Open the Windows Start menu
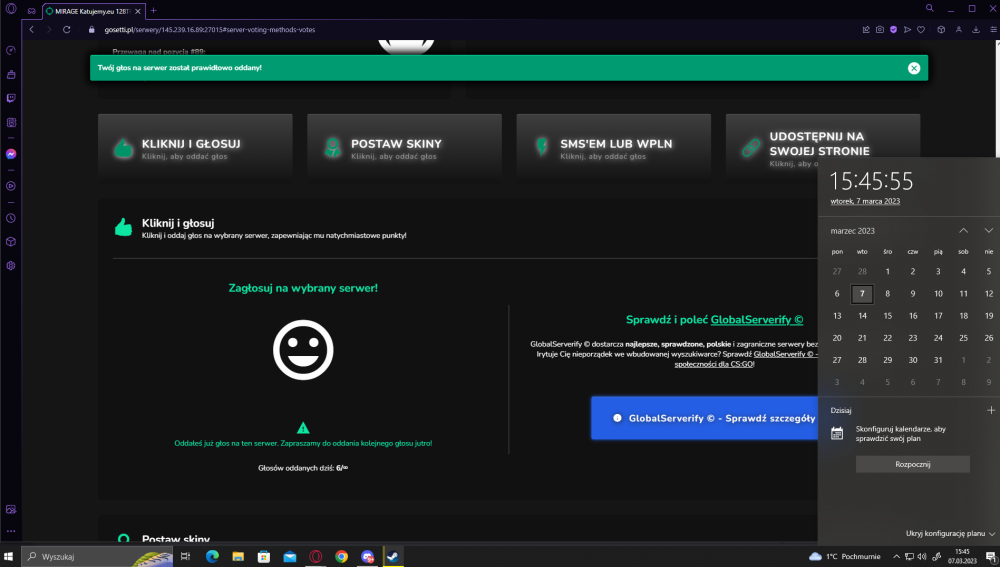 coord(8,556)
